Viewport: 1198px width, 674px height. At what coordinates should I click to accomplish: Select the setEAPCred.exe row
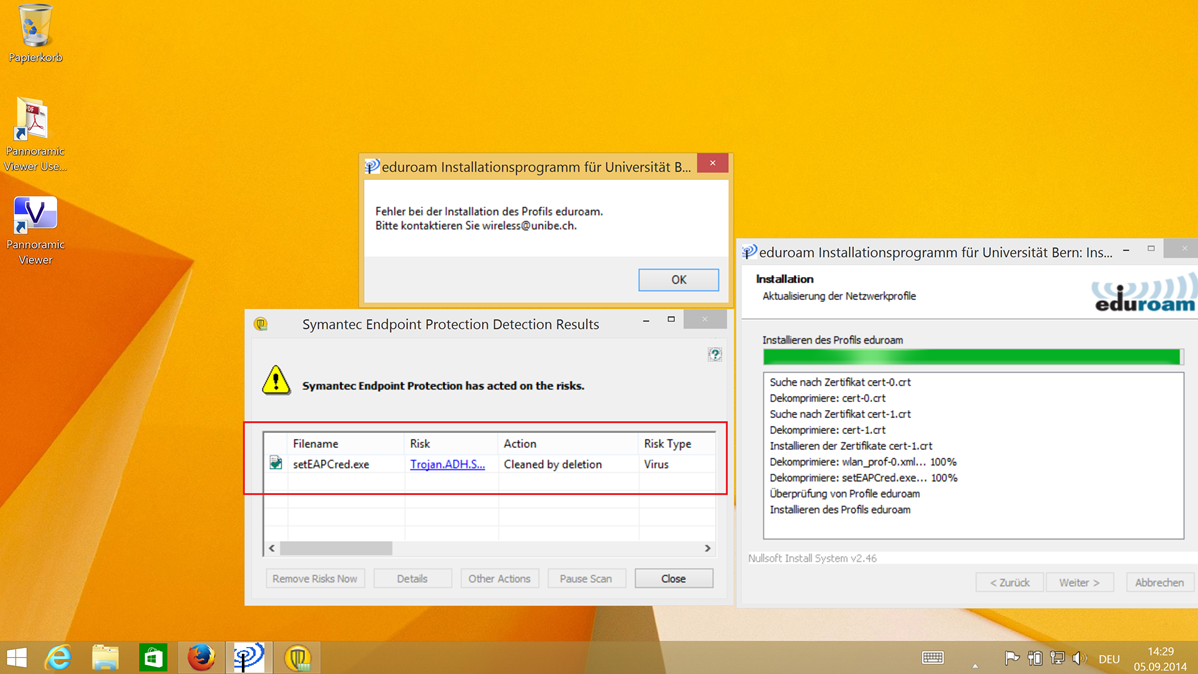(x=490, y=464)
